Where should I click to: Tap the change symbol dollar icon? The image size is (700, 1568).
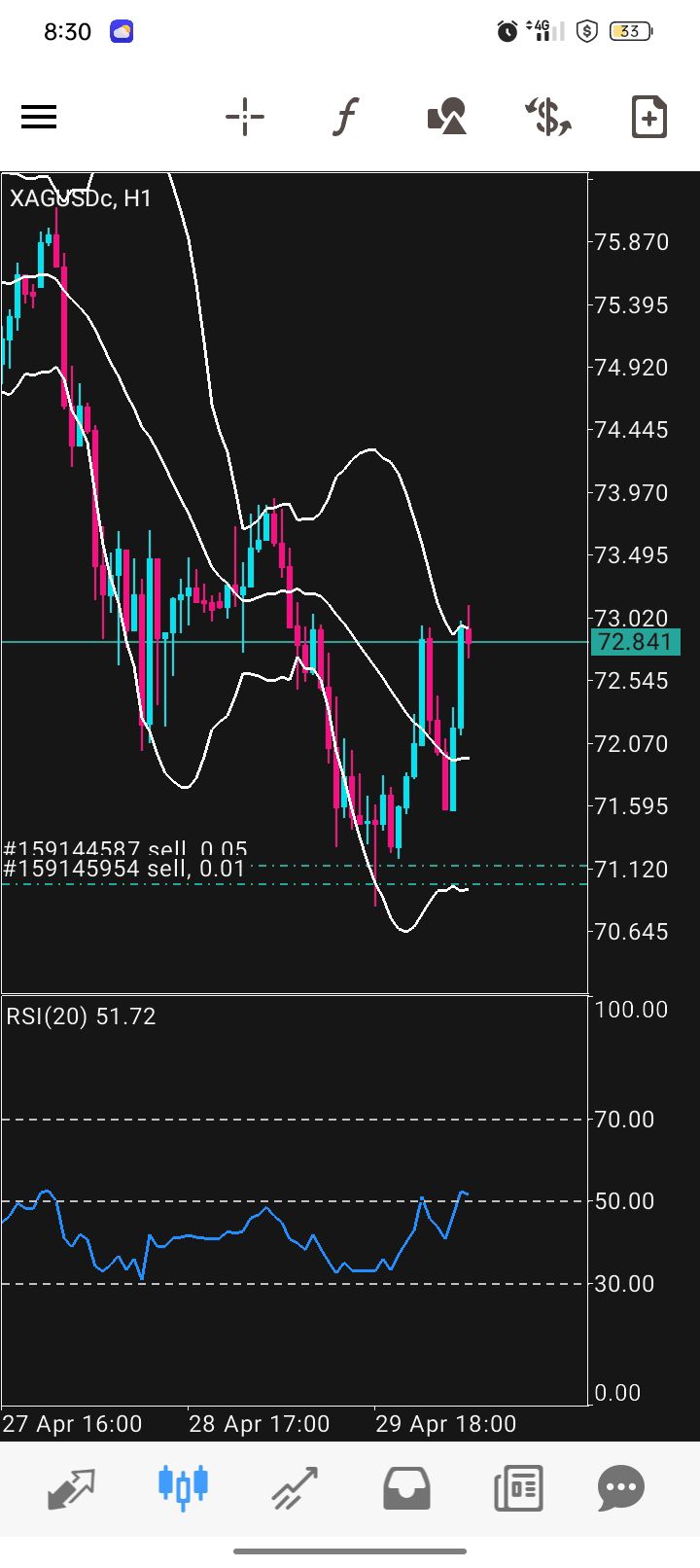[x=548, y=118]
